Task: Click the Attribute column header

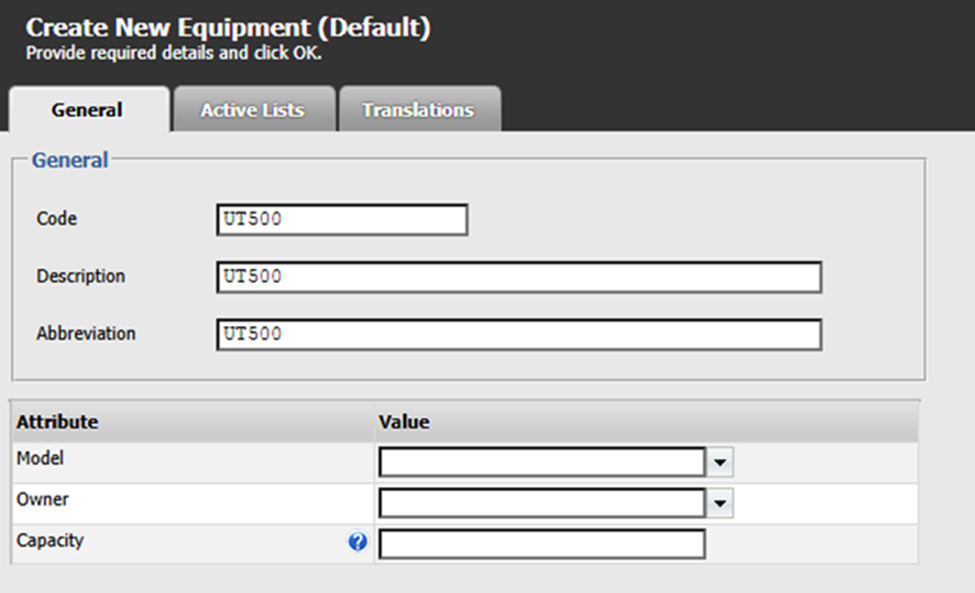Action: pos(57,422)
